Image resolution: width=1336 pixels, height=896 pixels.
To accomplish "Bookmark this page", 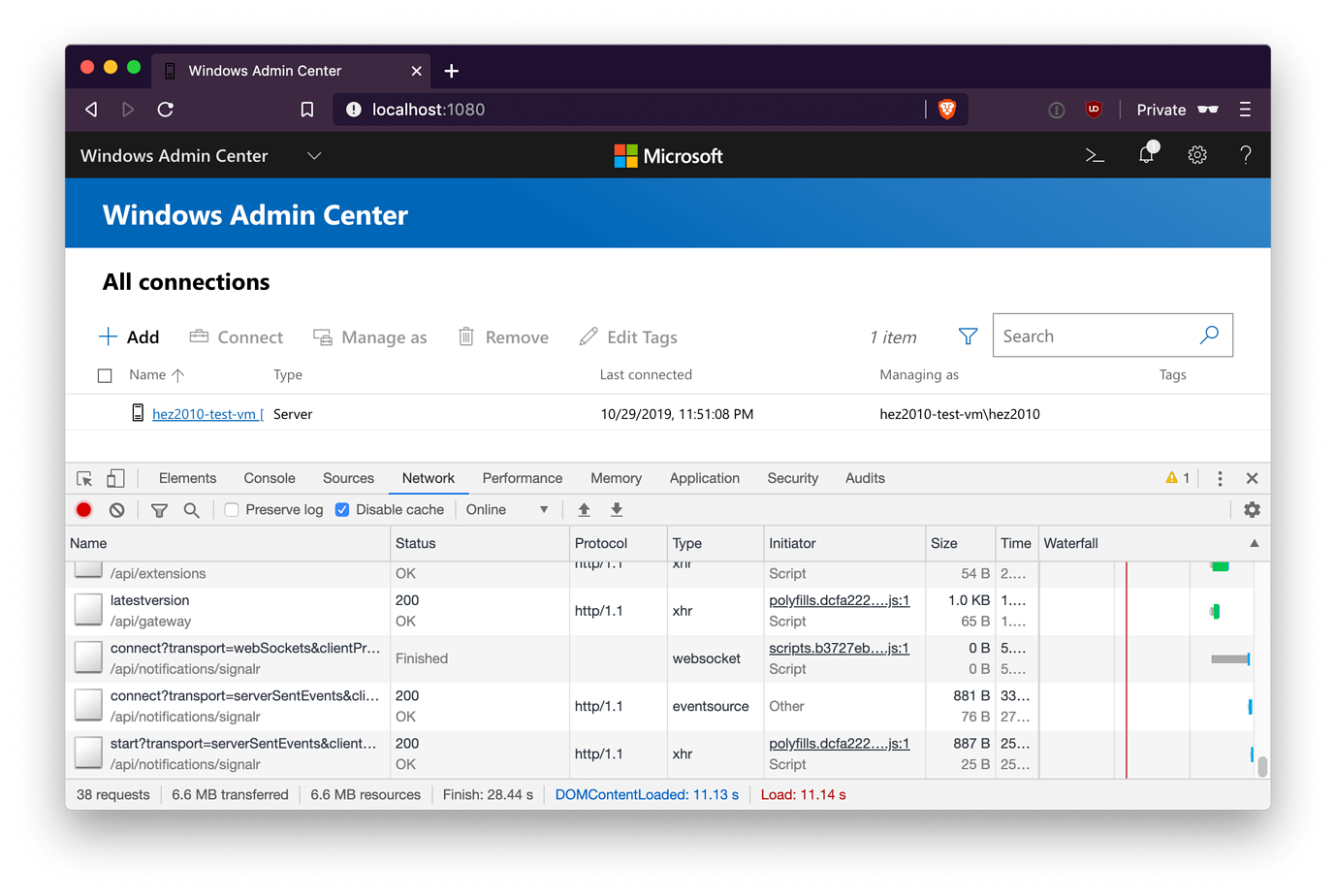I will (x=307, y=110).
